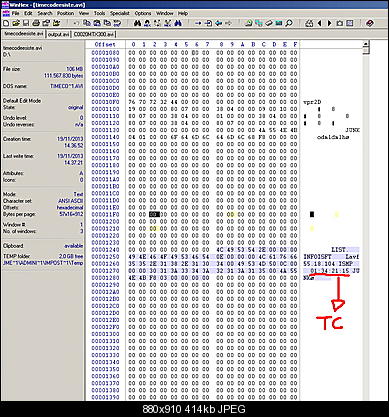
Task: Click the document icon left of File menu
Action: (6, 14)
